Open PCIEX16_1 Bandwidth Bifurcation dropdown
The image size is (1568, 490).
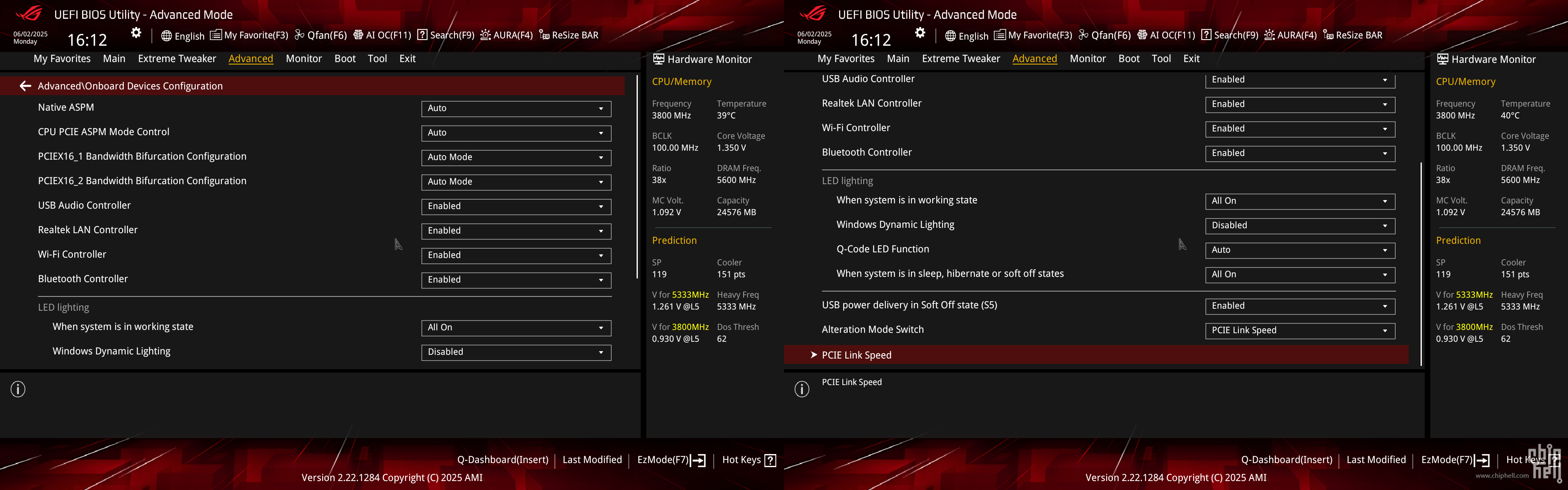[x=516, y=157]
